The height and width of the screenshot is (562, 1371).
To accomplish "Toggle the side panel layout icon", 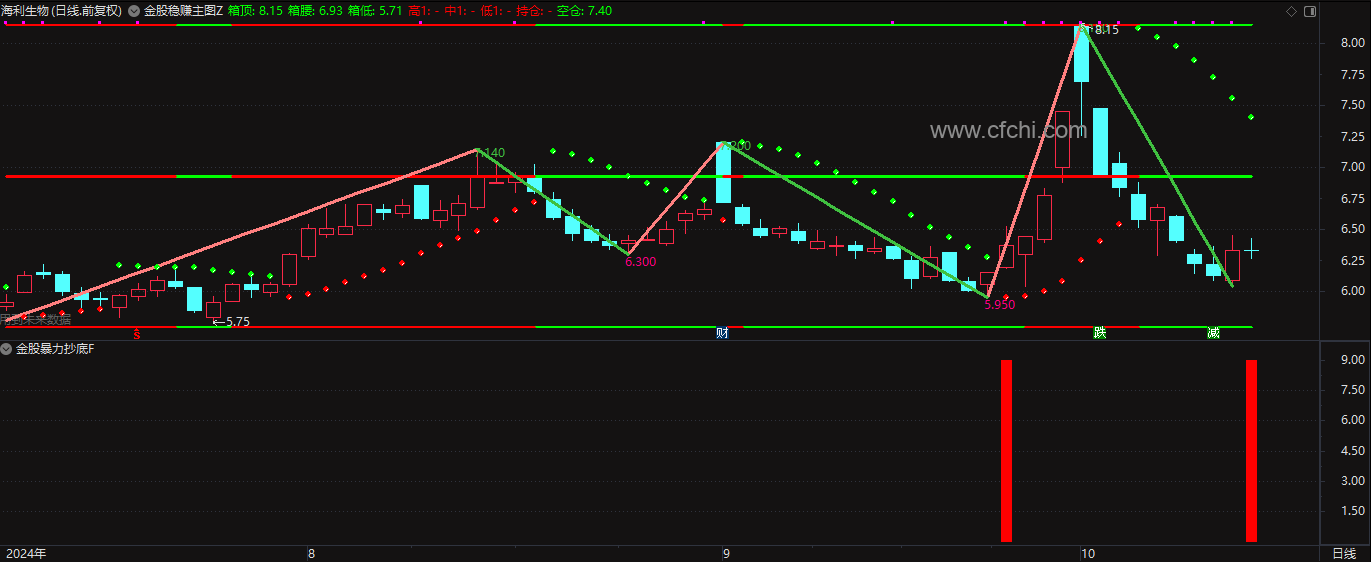I will click(x=1308, y=11).
